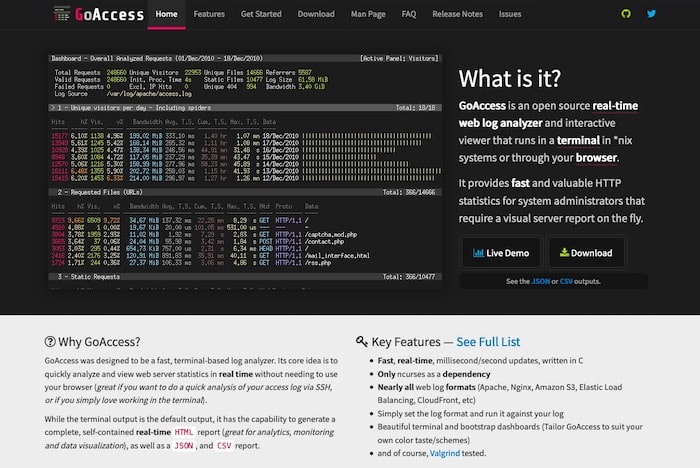The height and width of the screenshot is (468, 700).
Task: Click the Download button below the intro
Action: click(586, 253)
